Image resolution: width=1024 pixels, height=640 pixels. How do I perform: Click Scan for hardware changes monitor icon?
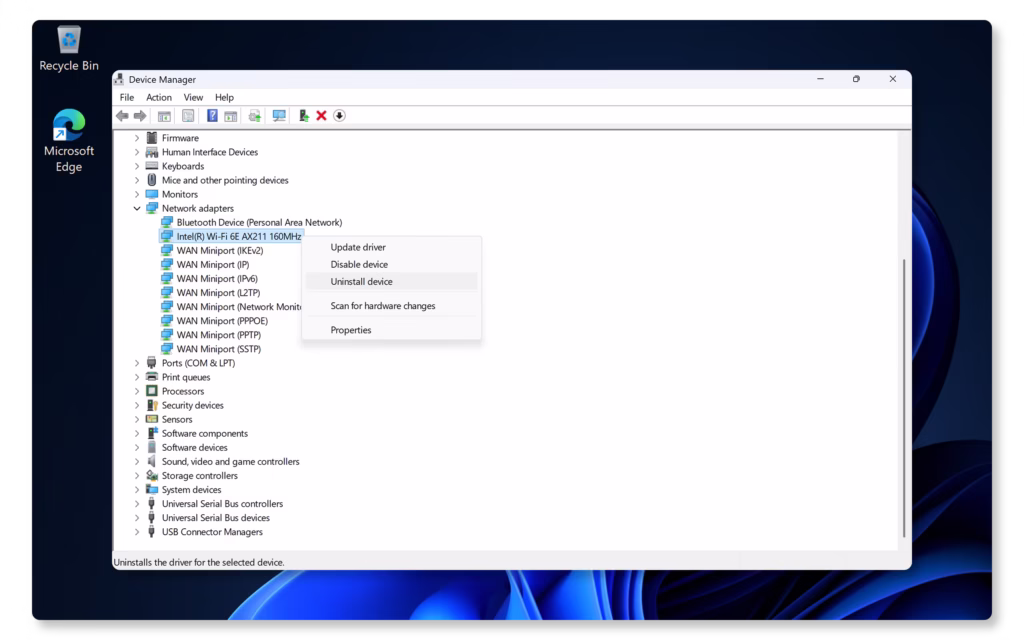(x=279, y=116)
